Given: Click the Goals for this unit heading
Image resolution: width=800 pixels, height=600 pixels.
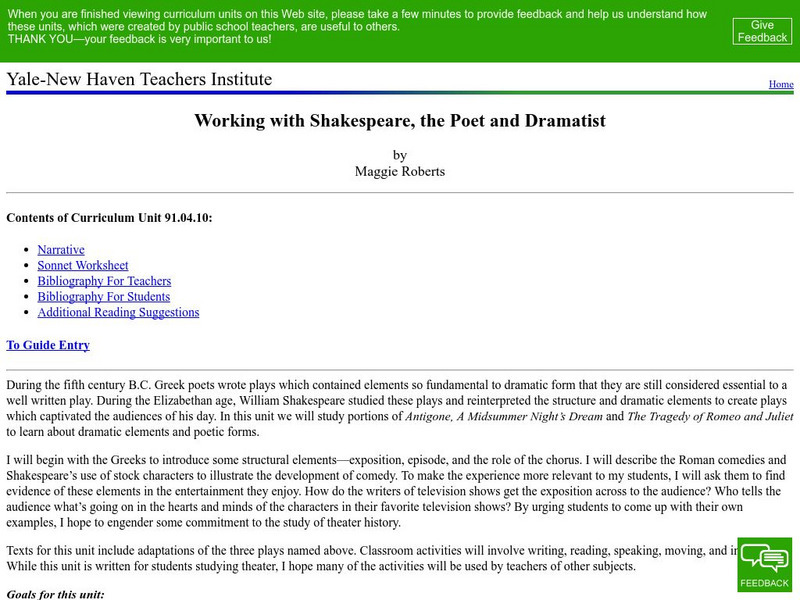Looking at the screenshot, I should click(x=55, y=594).
